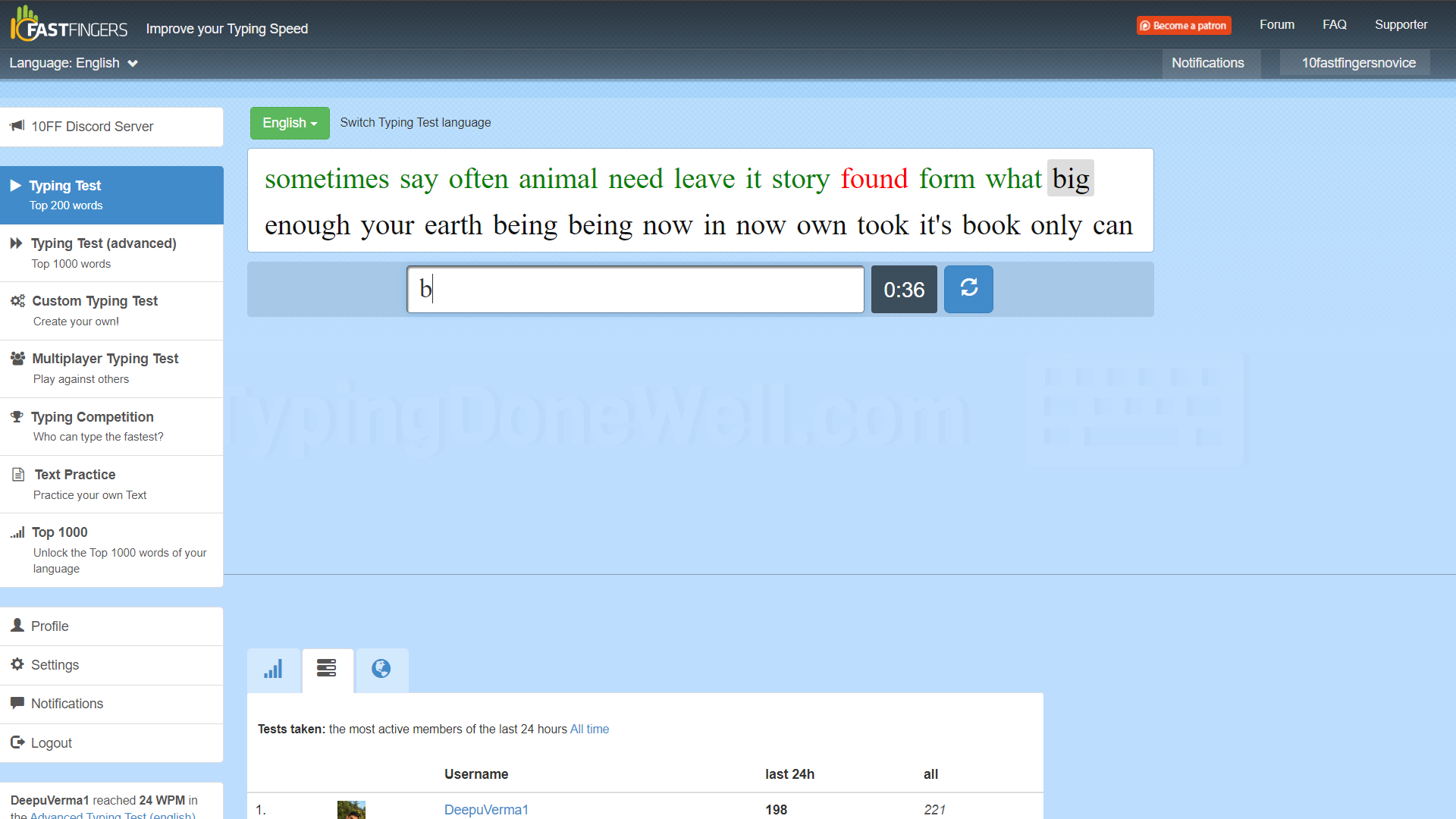This screenshot has height=819, width=1456.
Task: Toggle the Multiplayer Typing Test option
Action: tap(105, 358)
